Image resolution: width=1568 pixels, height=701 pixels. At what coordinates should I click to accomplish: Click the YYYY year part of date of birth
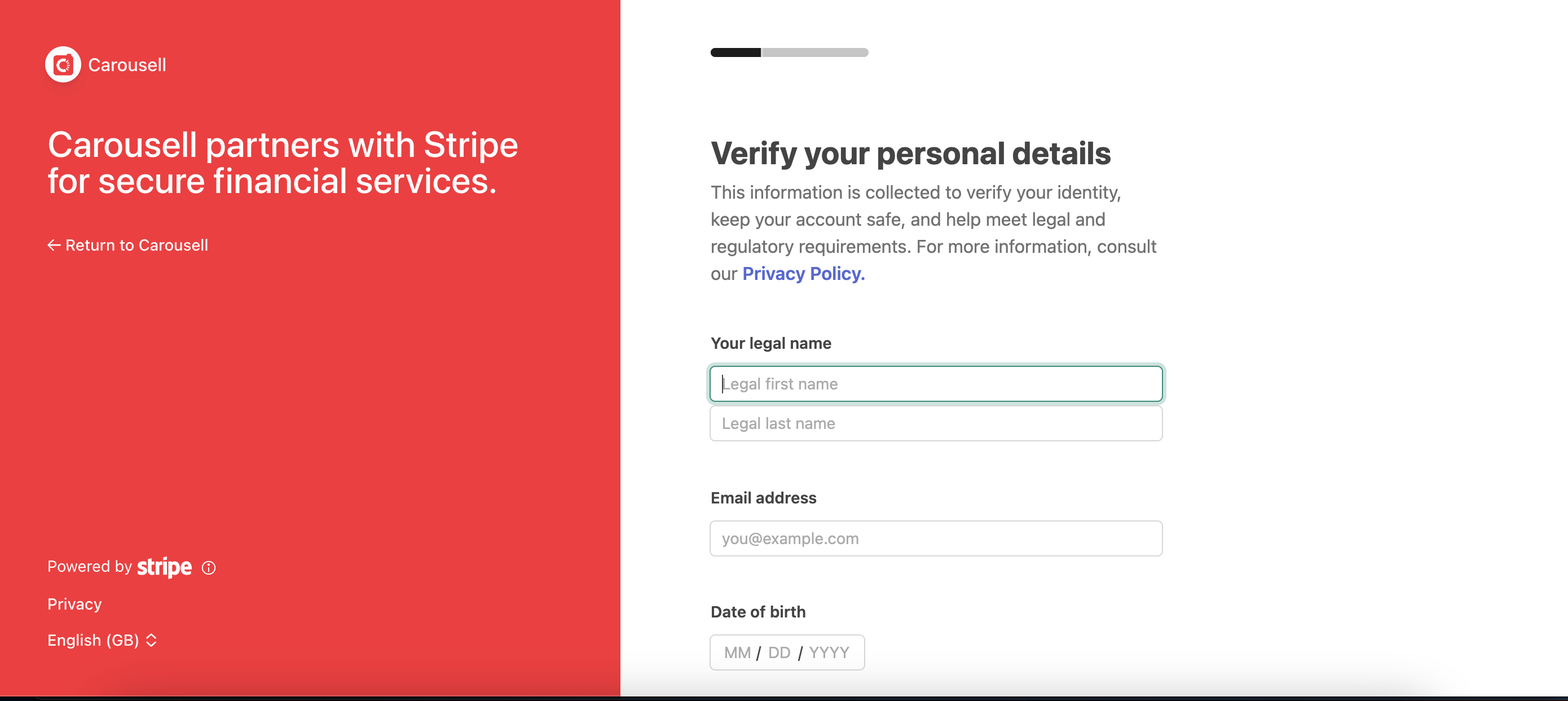point(829,653)
